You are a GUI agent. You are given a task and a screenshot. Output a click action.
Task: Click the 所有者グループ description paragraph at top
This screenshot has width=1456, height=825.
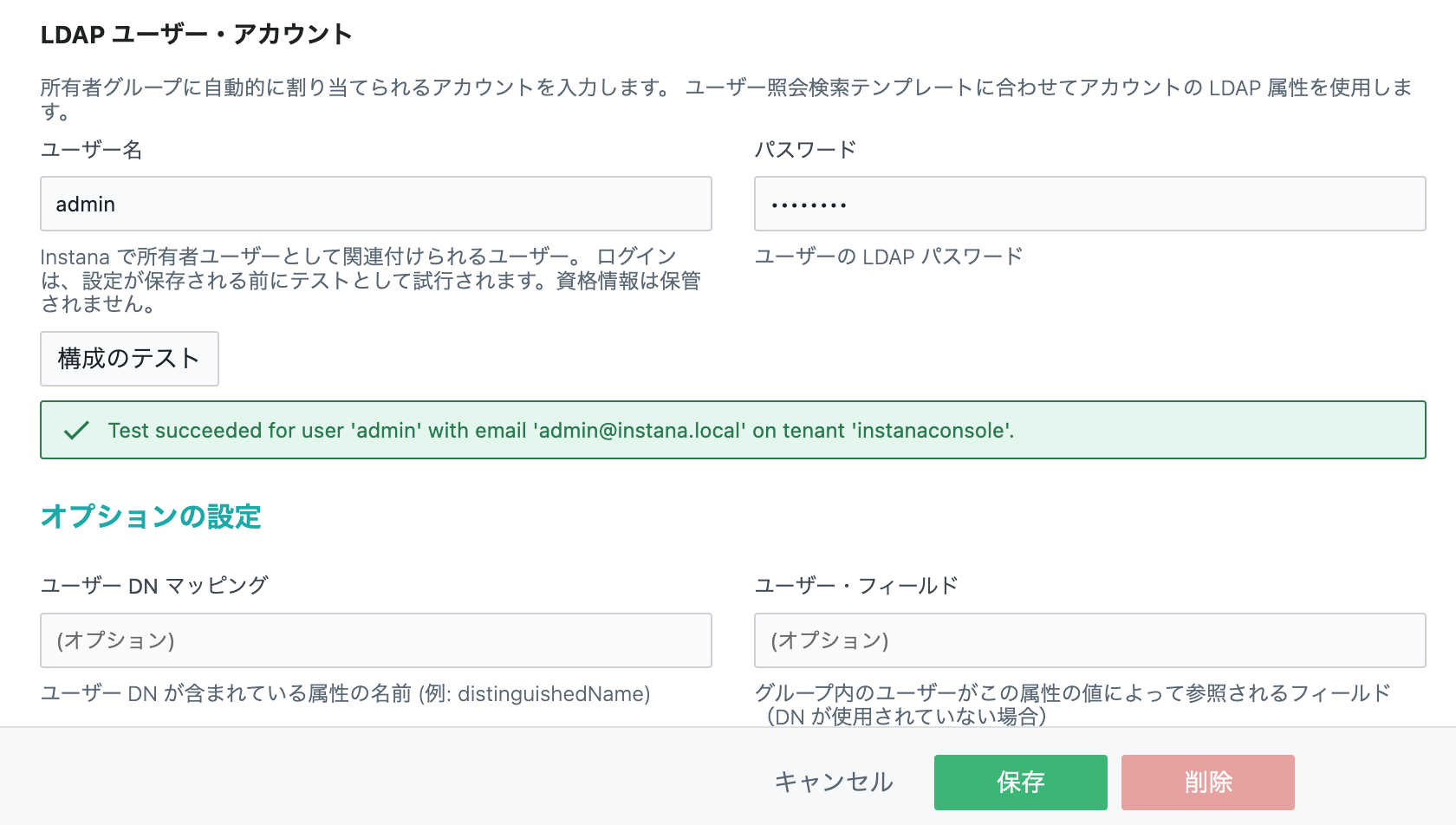(x=726, y=99)
